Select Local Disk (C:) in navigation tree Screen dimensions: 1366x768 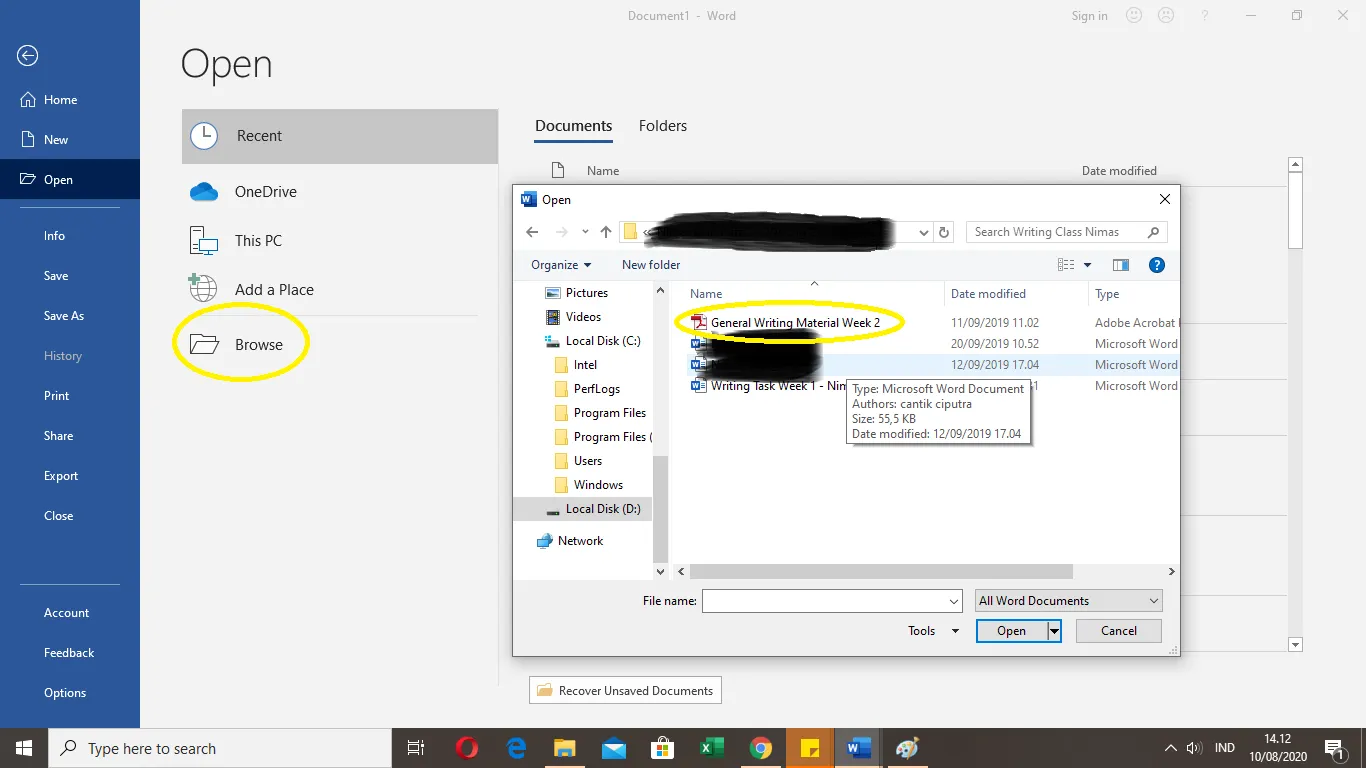tap(602, 341)
